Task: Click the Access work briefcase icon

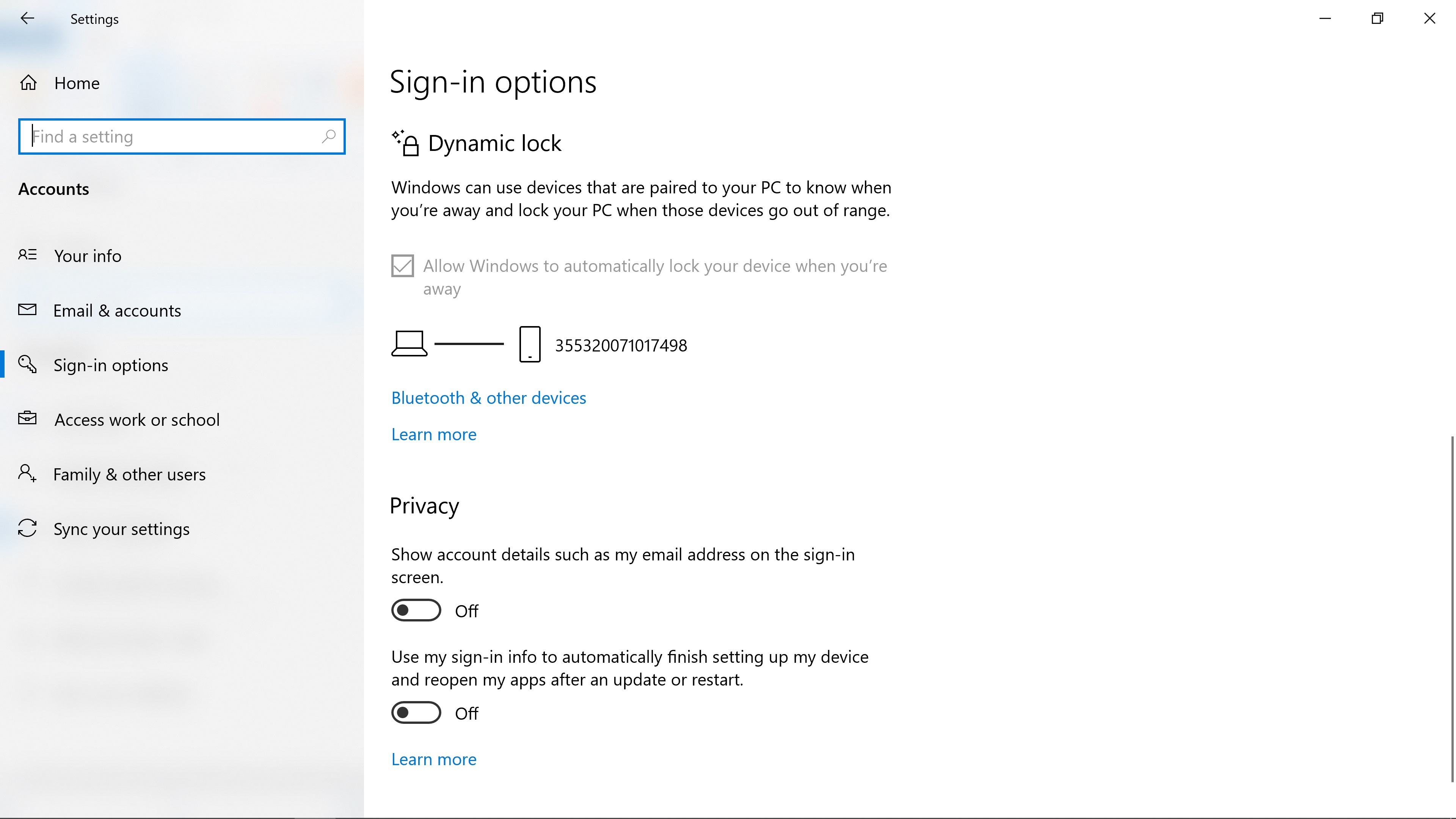Action: click(x=27, y=419)
